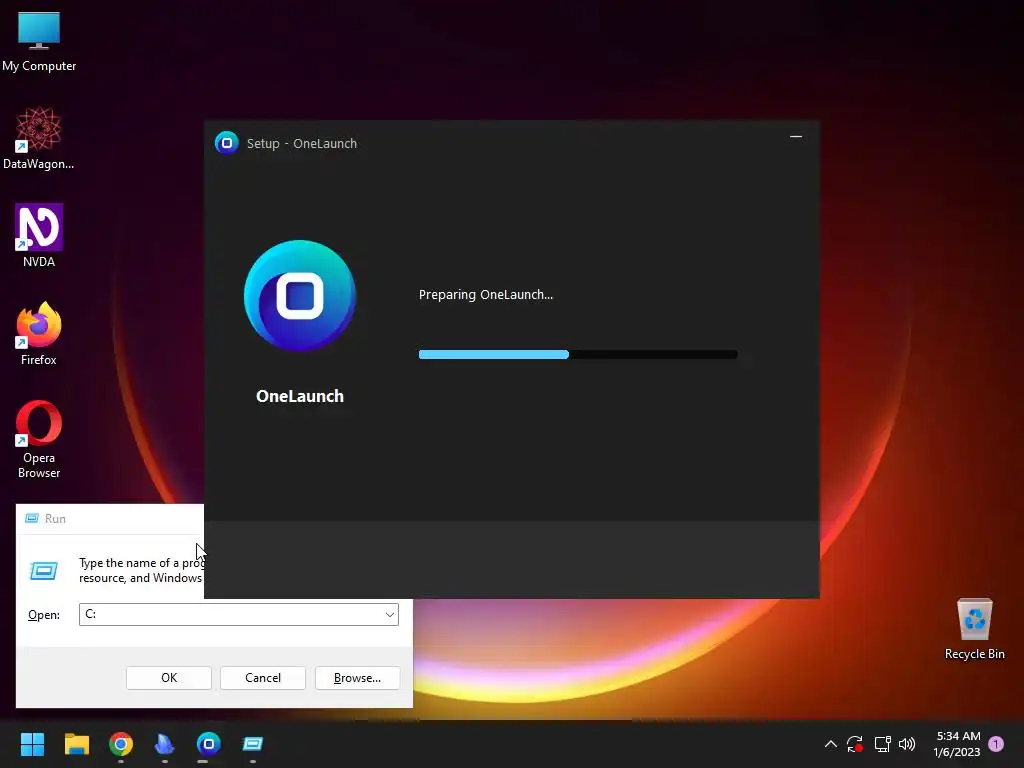Select the NVDA desktop shortcut
Image resolution: width=1024 pixels, height=768 pixels.
[39, 236]
